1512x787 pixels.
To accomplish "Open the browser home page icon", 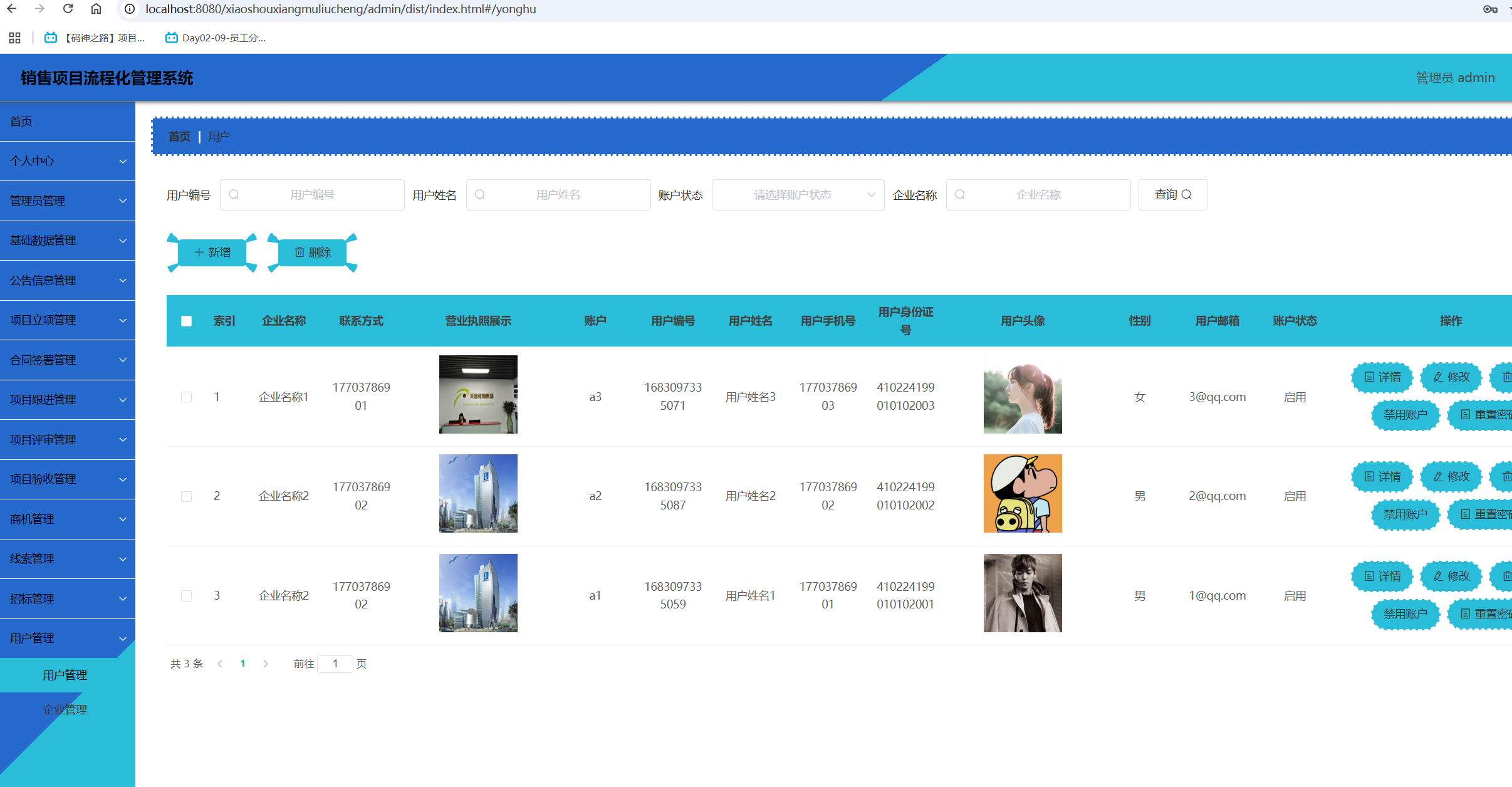I will (96, 9).
